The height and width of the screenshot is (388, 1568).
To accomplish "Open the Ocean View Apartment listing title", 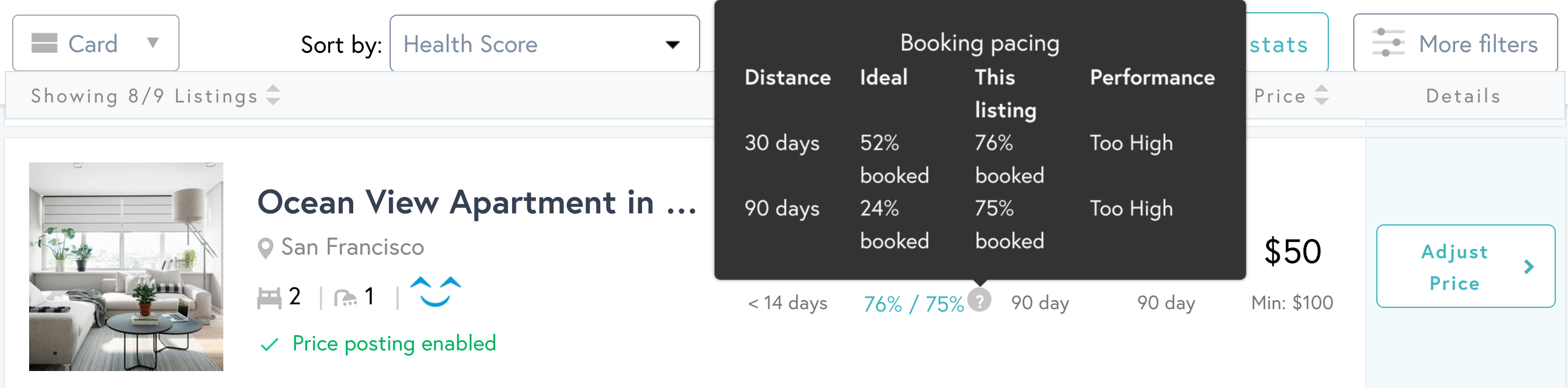I will tap(476, 202).
